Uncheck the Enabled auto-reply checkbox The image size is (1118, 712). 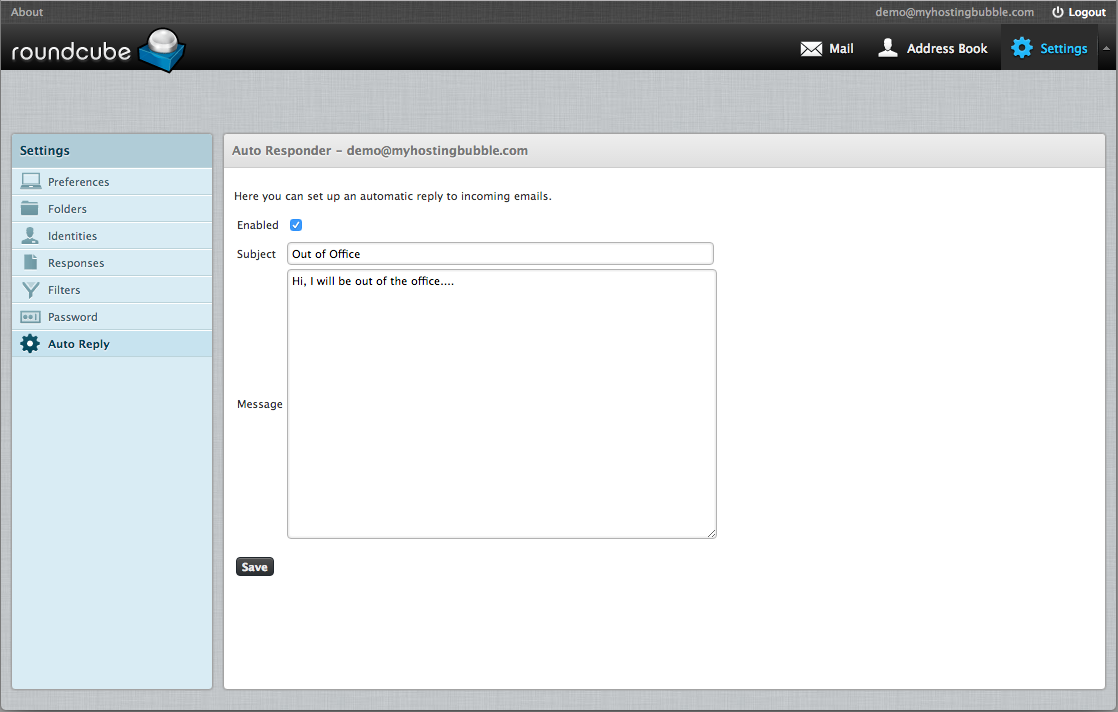tap(296, 225)
